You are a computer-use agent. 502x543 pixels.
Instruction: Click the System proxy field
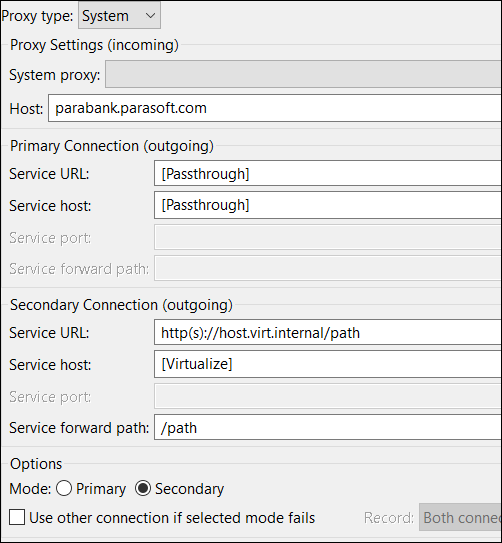303,74
